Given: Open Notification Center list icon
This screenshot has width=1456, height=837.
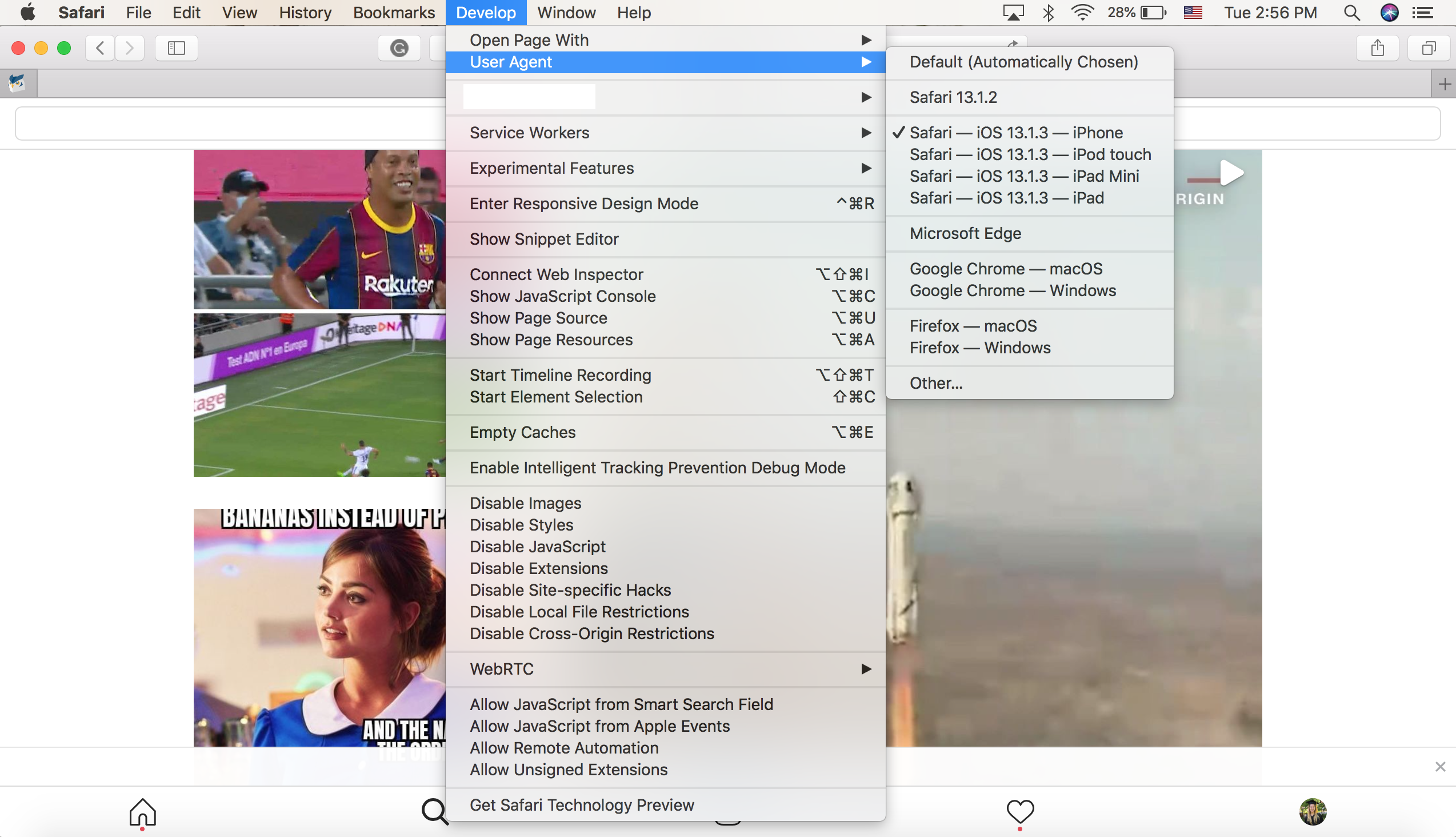Looking at the screenshot, I should [x=1423, y=12].
